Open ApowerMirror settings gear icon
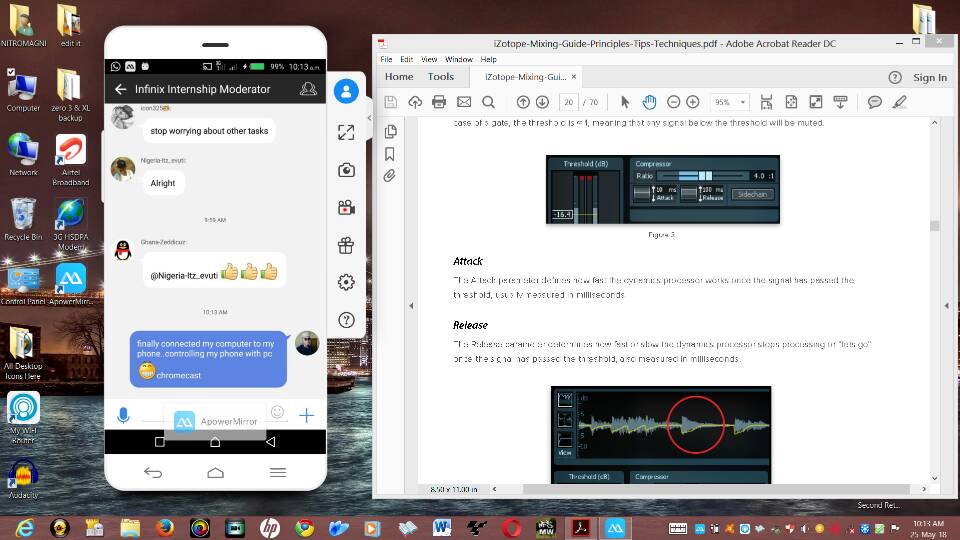This screenshot has width=960, height=540. click(346, 282)
